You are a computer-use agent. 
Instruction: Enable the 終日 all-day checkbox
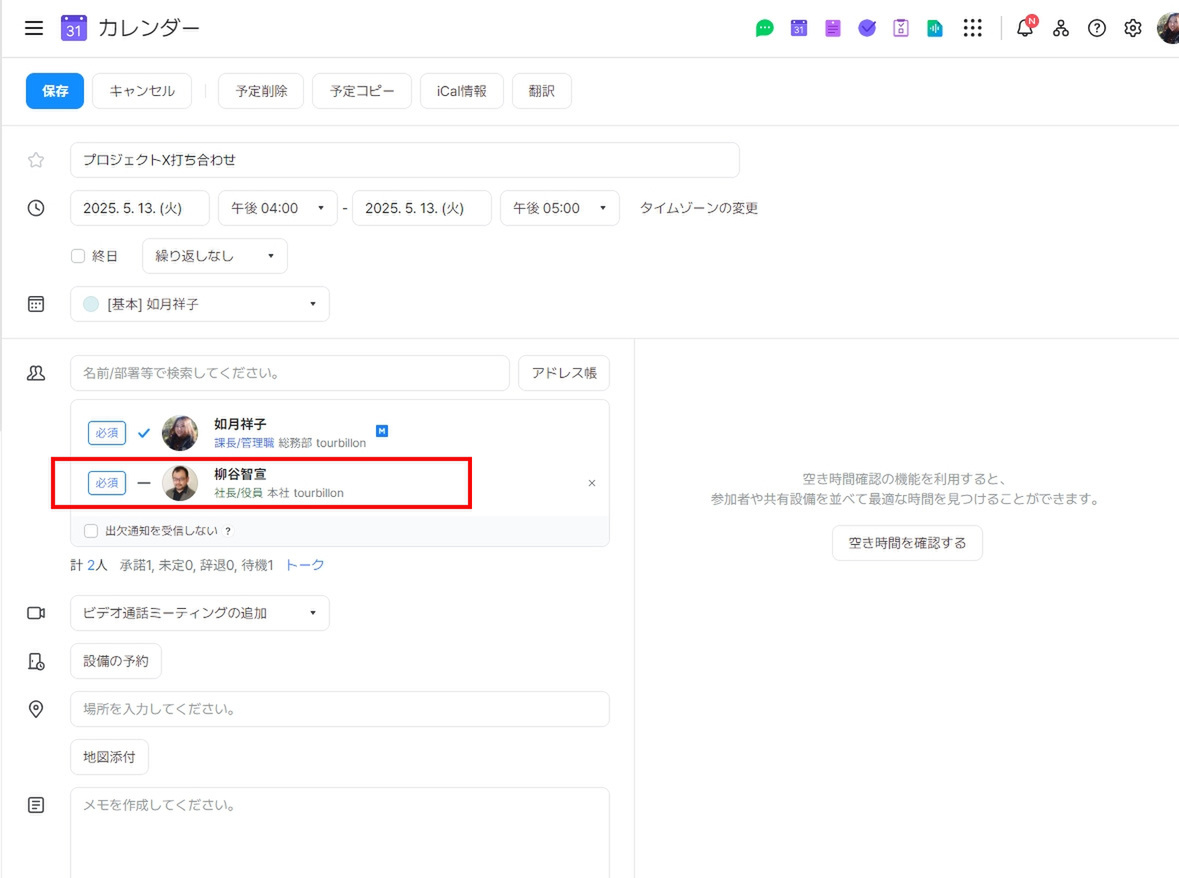[x=78, y=256]
